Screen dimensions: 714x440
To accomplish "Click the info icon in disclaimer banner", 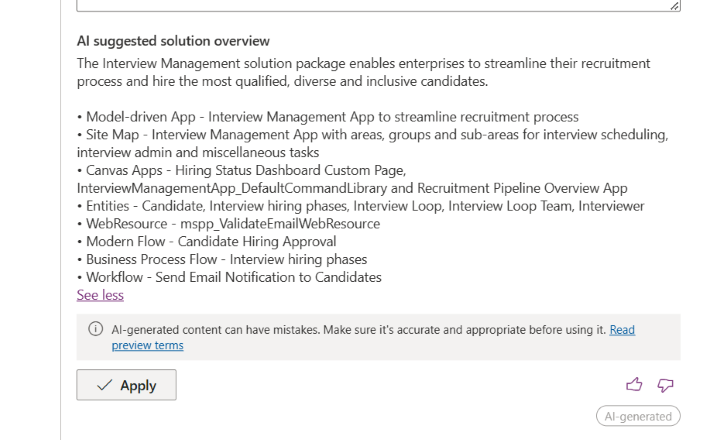I will click(x=96, y=329).
